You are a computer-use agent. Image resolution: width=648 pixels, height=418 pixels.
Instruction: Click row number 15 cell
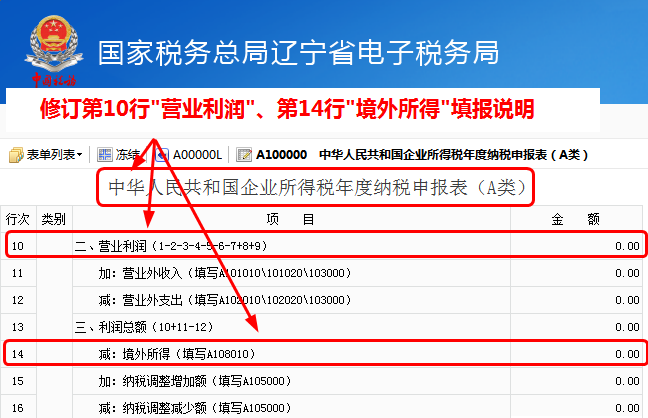[18, 381]
